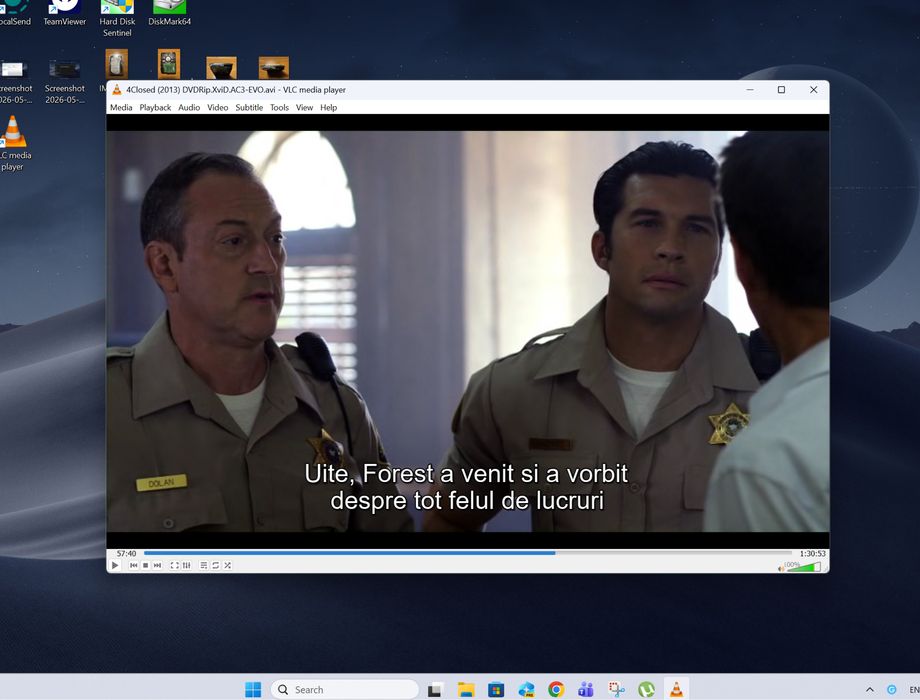Open the Subtitle menu
Screen dimensions: 920x700
249,107
